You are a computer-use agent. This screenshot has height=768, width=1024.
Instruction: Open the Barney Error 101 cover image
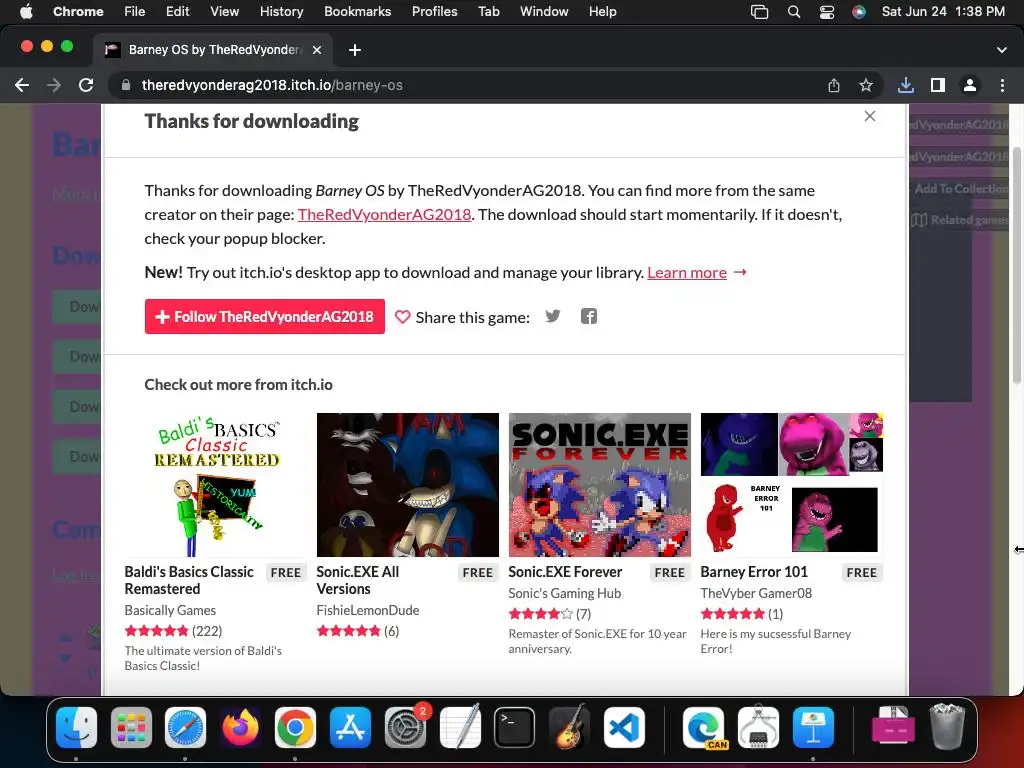[x=792, y=485]
